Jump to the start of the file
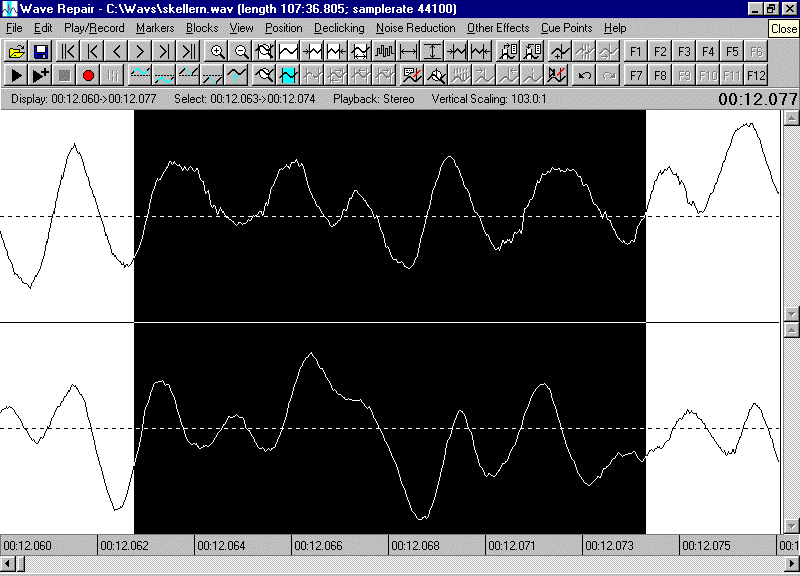Image resolution: width=800 pixels, height=576 pixels. pos(68,51)
